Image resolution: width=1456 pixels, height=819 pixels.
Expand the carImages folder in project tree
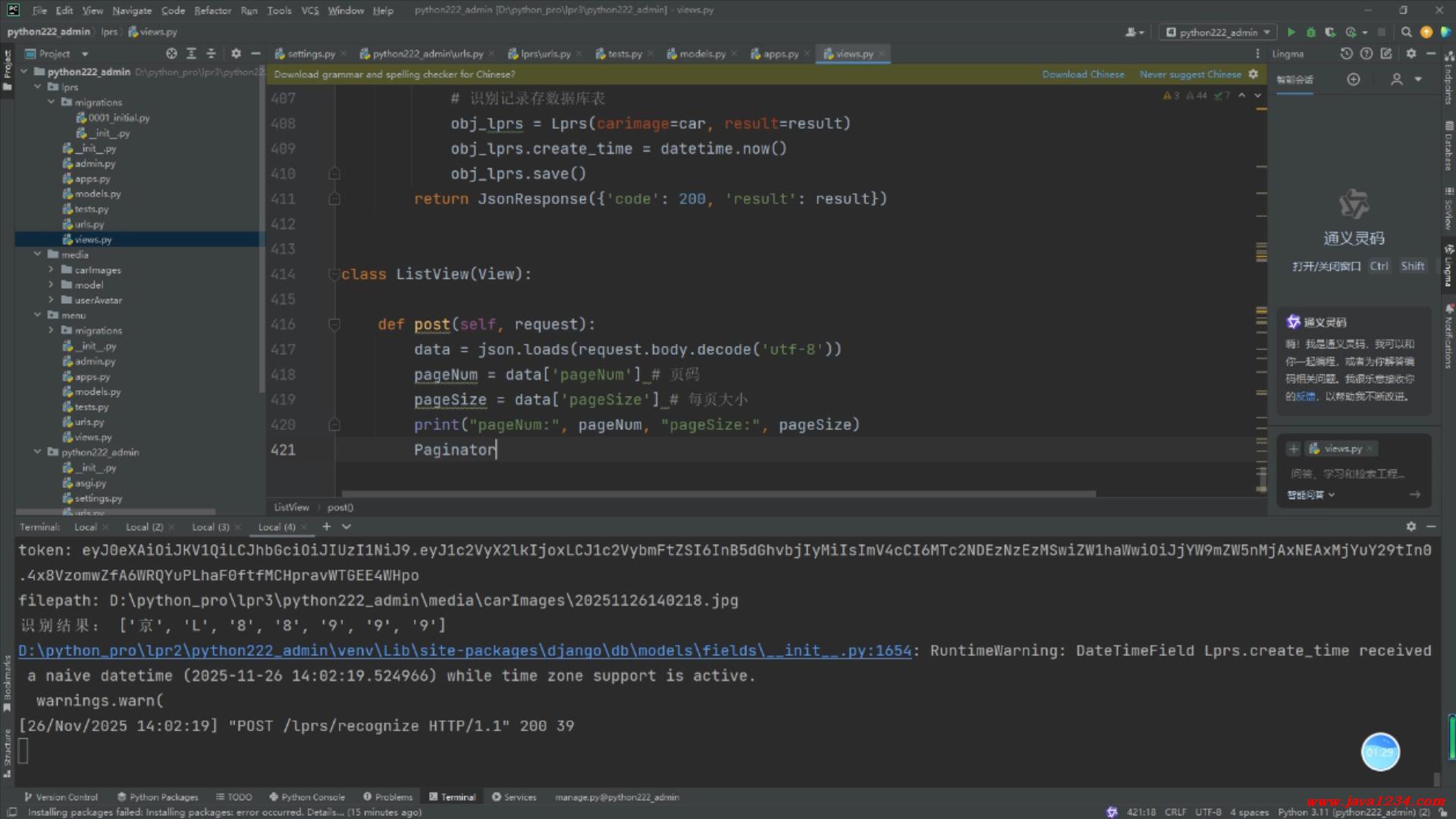[x=51, y=270]
